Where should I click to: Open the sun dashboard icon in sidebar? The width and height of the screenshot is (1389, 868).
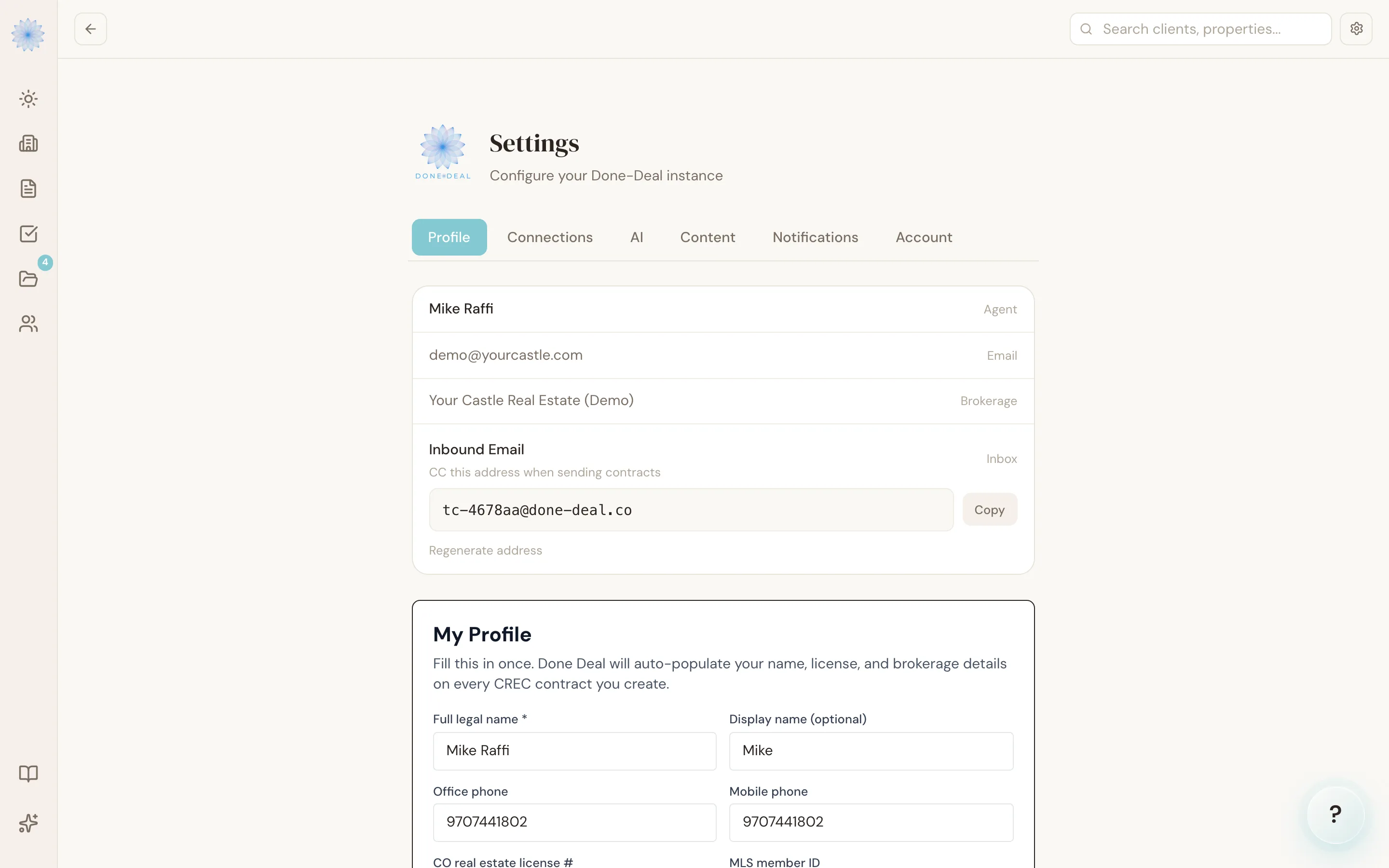(28, 99)
